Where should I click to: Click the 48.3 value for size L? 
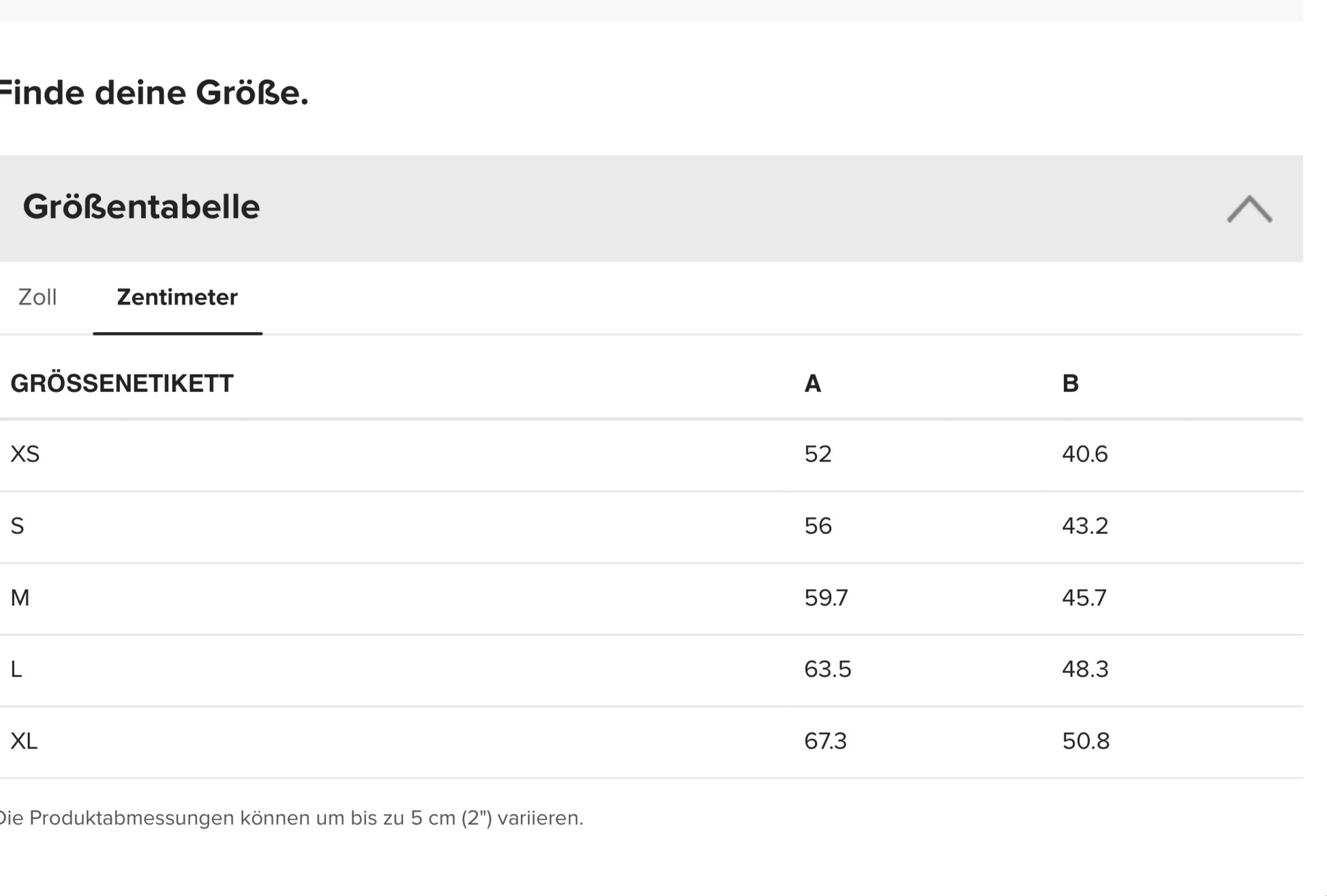(x=1085, y=670)
